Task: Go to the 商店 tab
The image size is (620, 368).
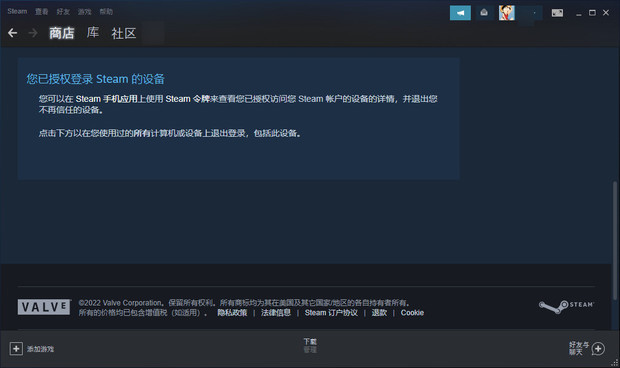Action: tap(62, 33)
